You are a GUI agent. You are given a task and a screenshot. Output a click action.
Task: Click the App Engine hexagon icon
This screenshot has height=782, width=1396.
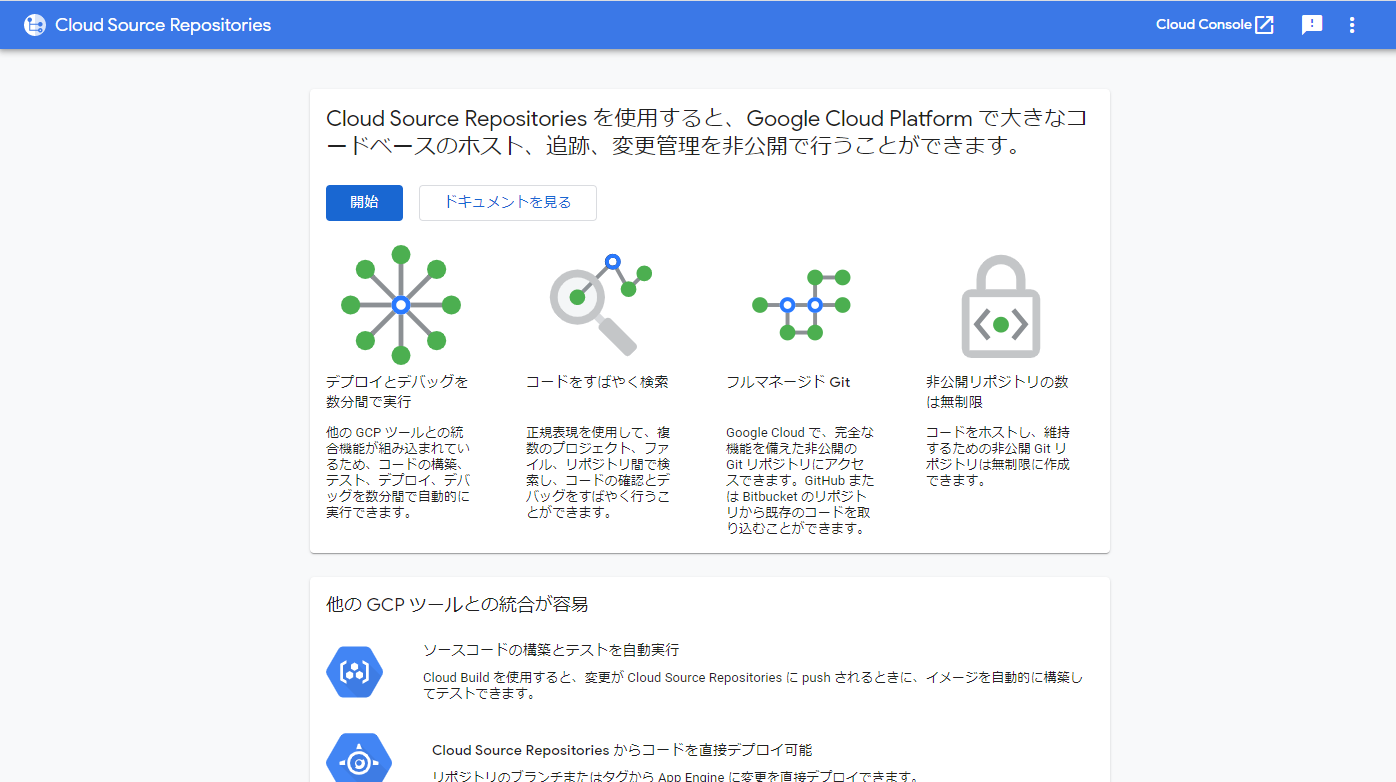(358, 758)
